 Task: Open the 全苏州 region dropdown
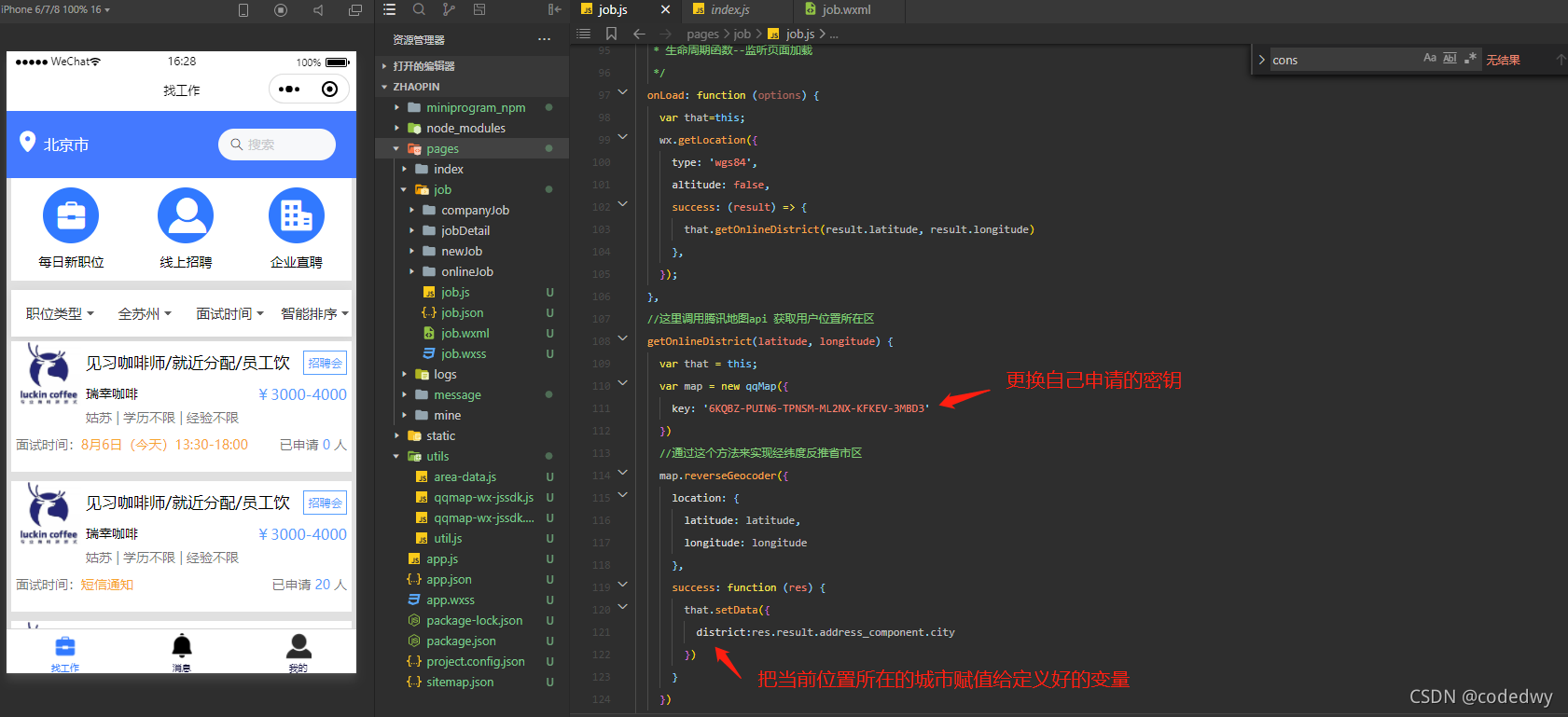pyautogui.click(x=145, y=314)
